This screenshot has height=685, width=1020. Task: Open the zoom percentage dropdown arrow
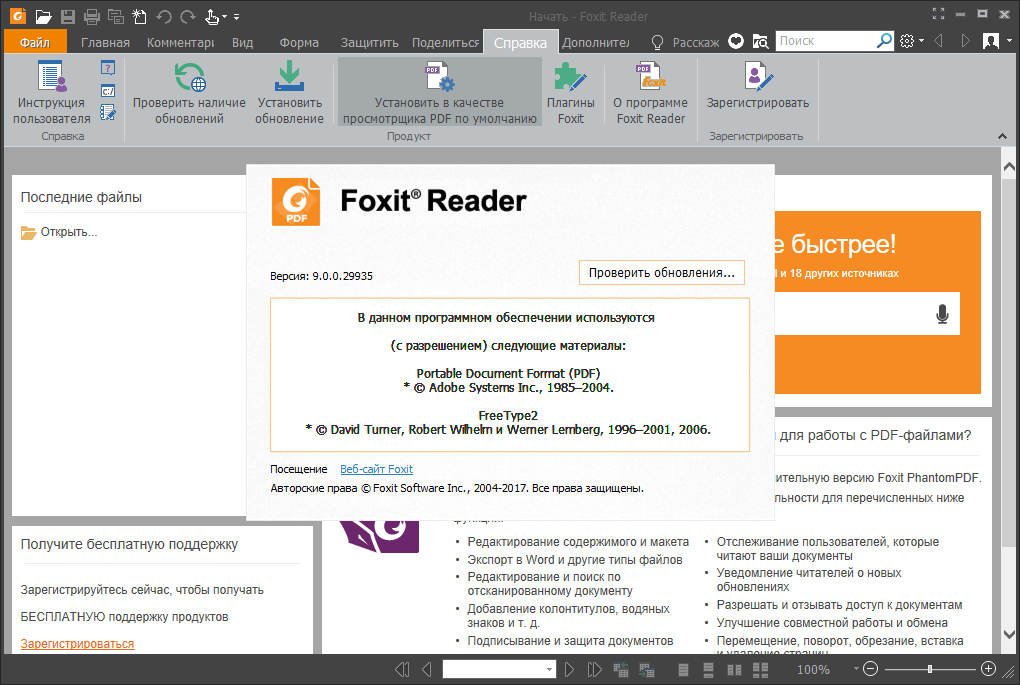click(x=856, y=669)
